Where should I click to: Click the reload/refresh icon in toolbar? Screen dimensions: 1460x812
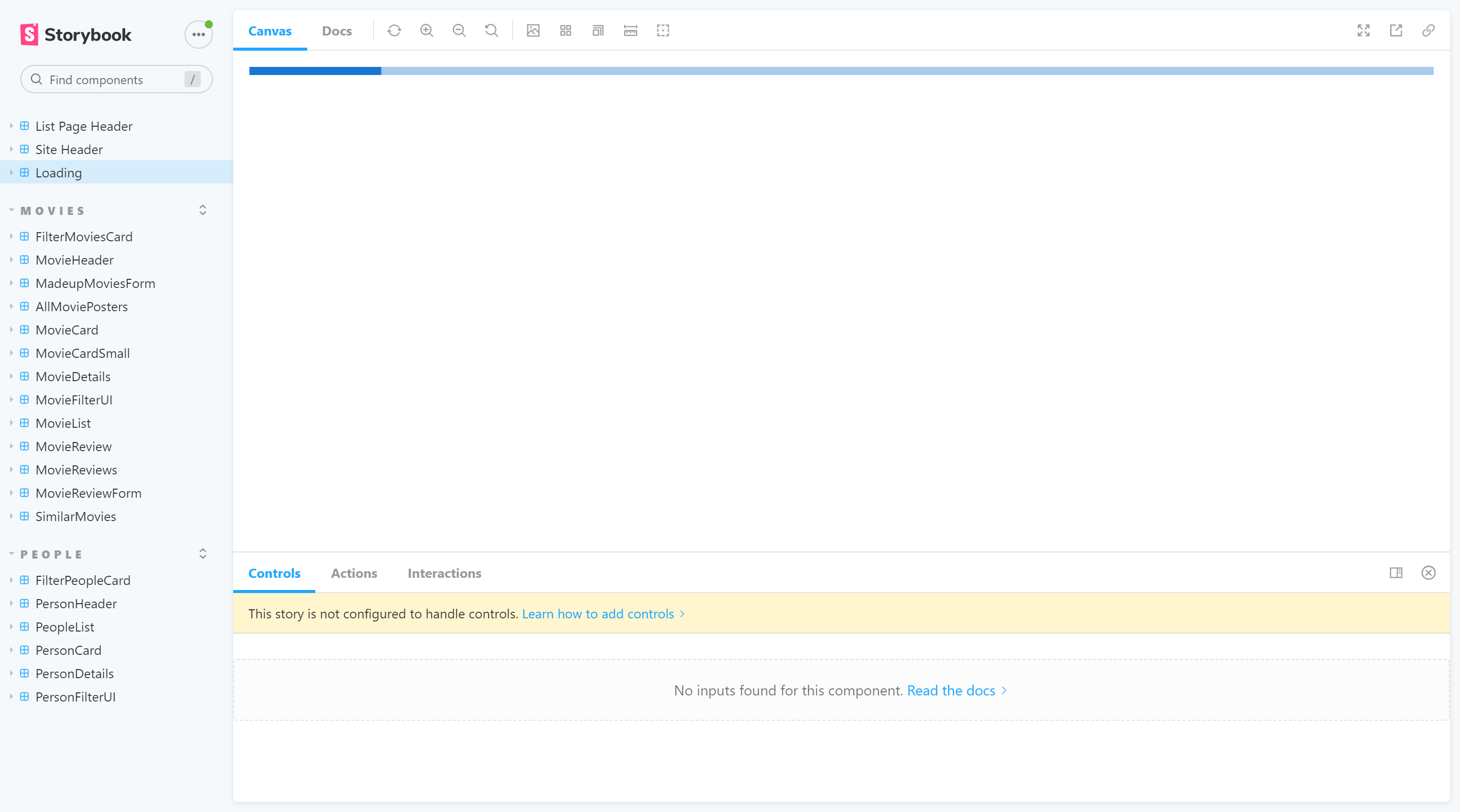click(394, 31)
